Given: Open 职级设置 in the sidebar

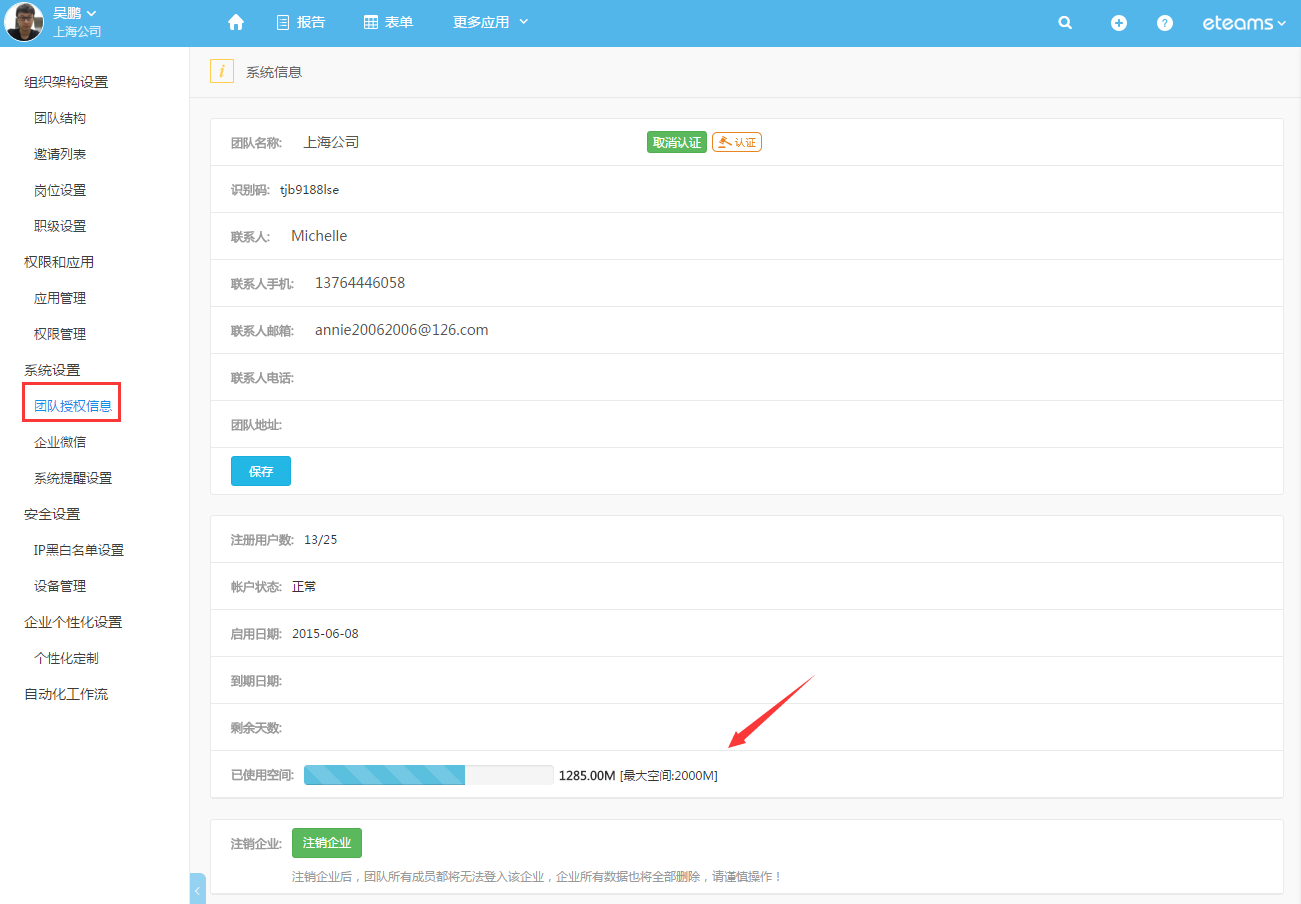Looking at the screenshot, I should pos(60,226).
